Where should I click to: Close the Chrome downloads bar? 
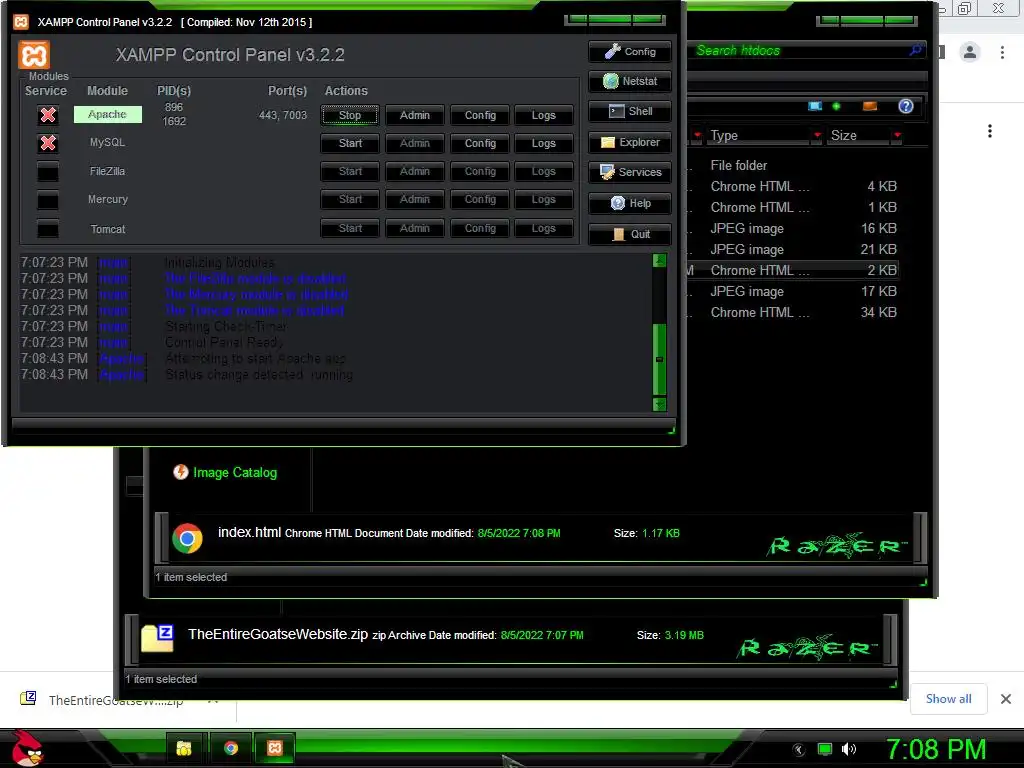[1006, 699]
